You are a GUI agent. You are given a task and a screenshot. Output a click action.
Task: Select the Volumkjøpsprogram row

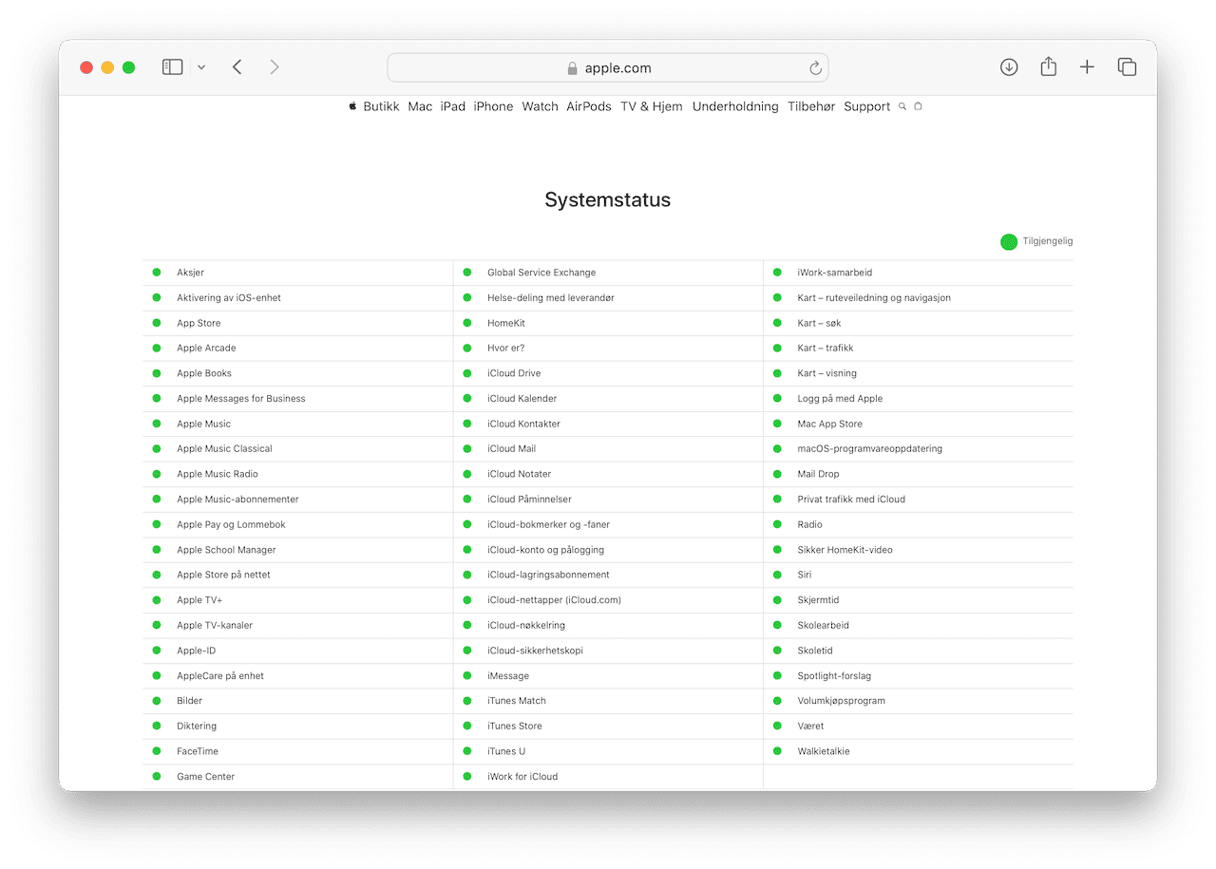(x=918, y=701)
